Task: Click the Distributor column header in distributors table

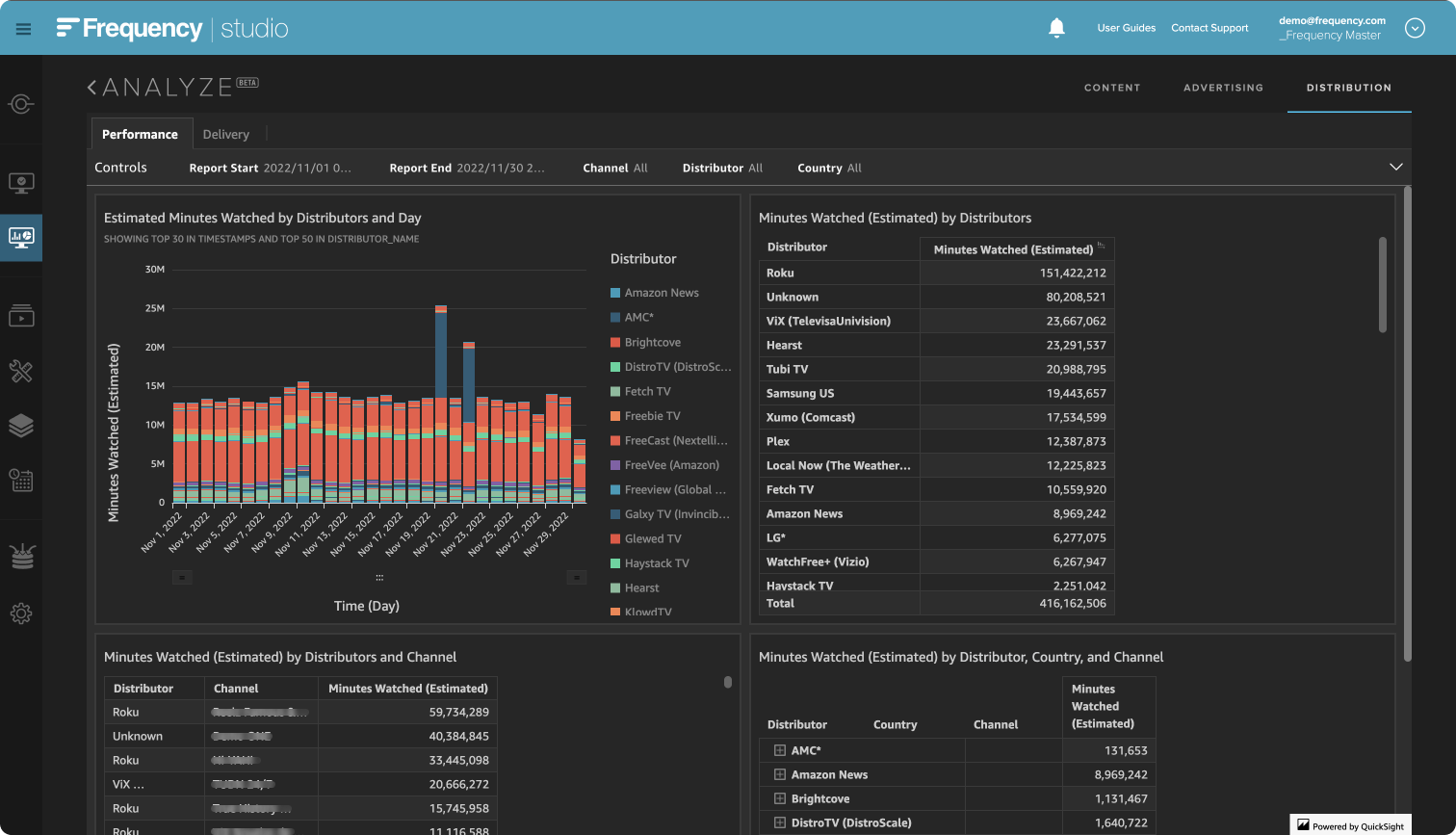Action: pyautogui.click(x=797, y=248)
